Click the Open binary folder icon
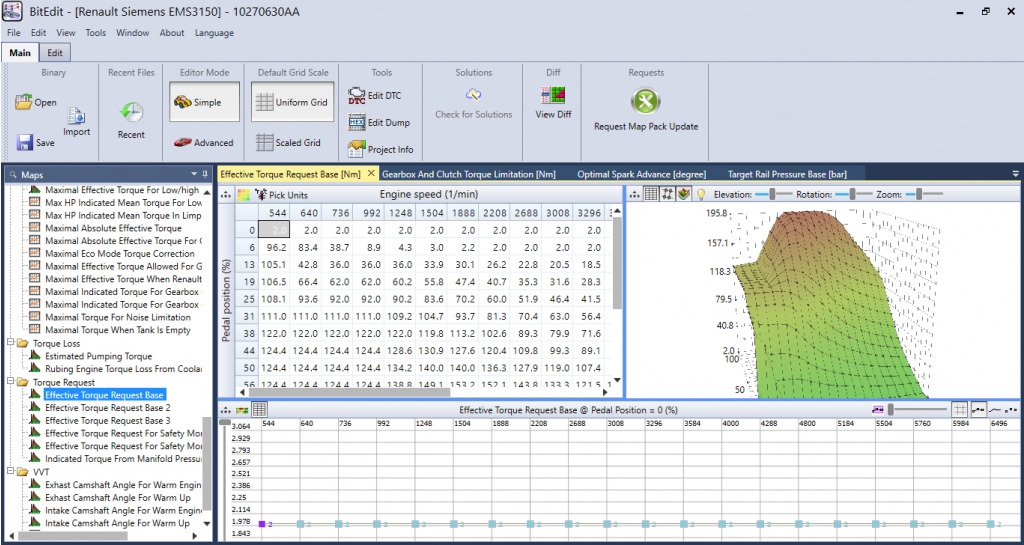 [x=24, y=102]
